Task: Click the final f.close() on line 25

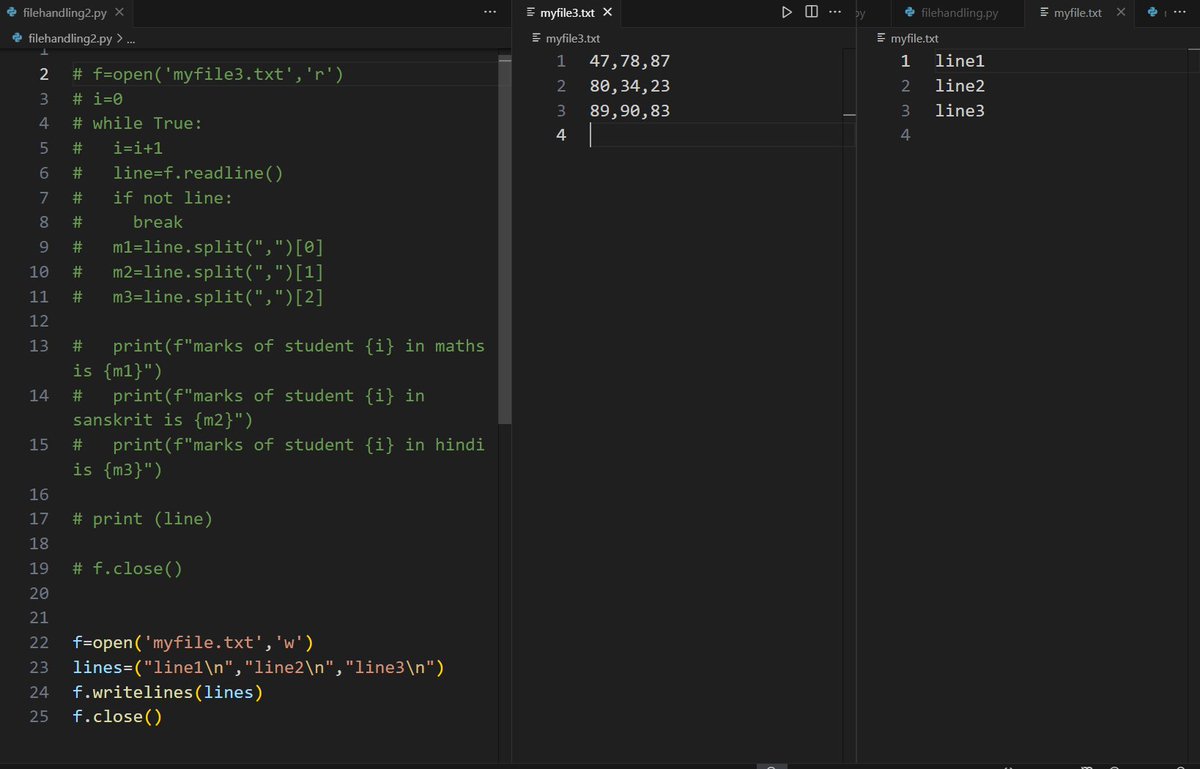Action: [x=117, y=717]
